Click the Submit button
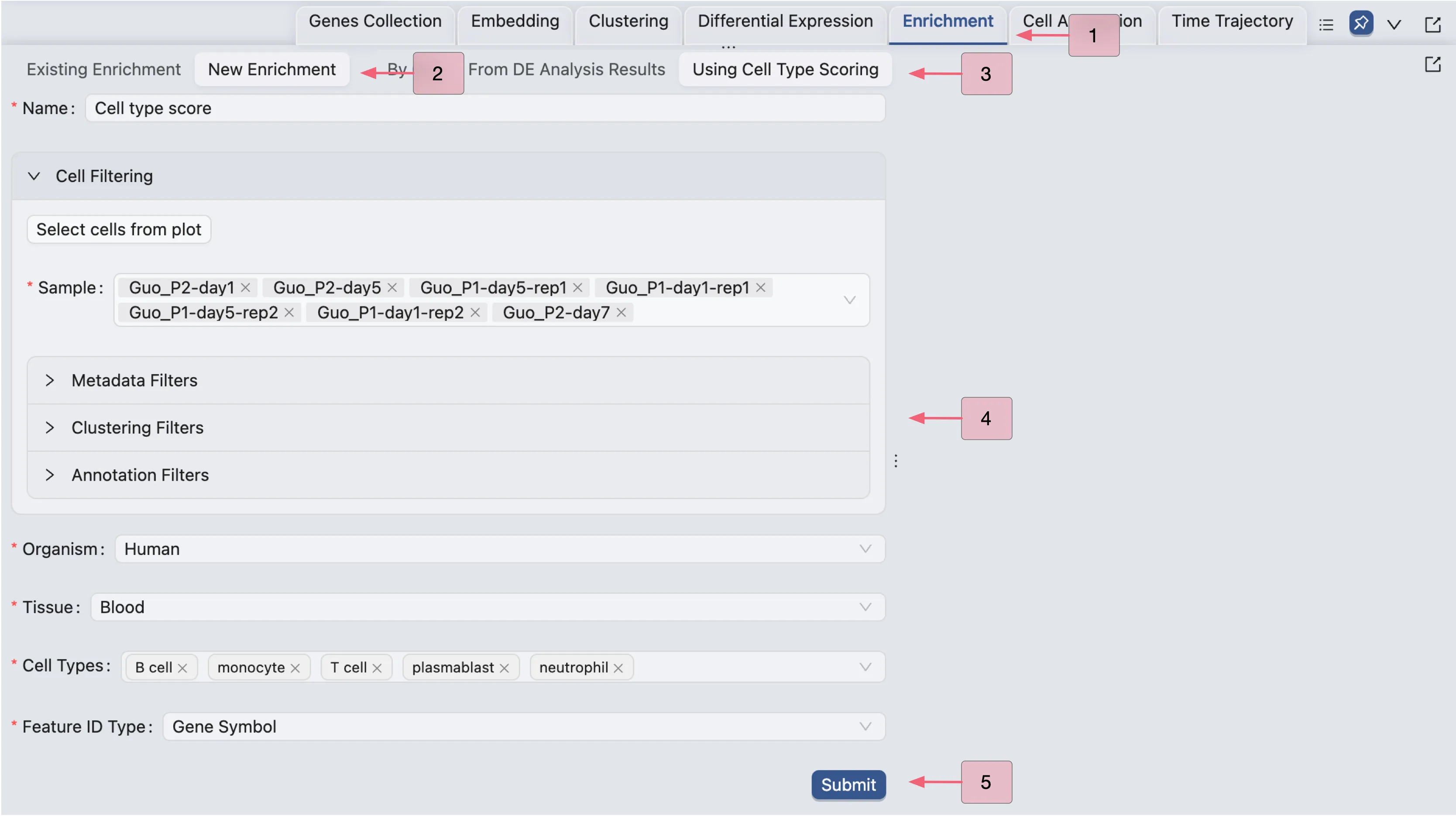 point(848,784)
